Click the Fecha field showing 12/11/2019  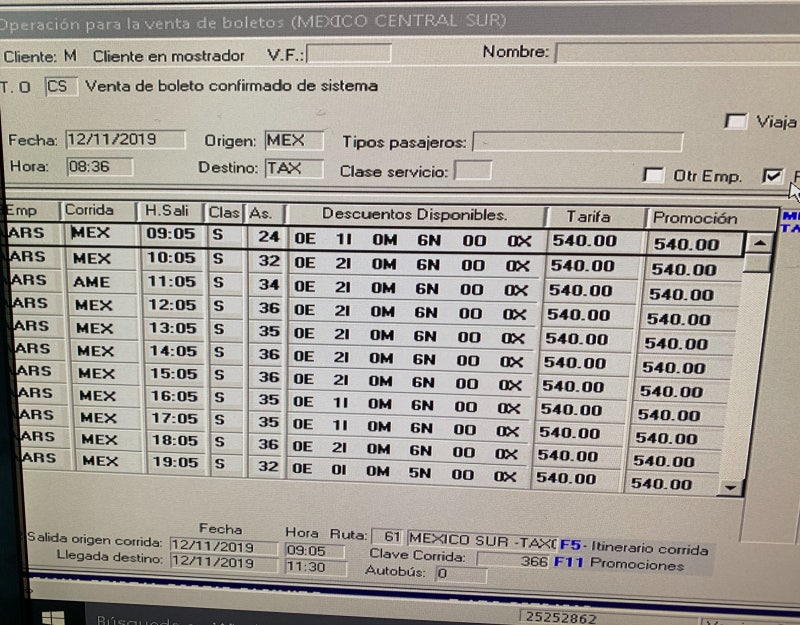(x=126, y=139)
